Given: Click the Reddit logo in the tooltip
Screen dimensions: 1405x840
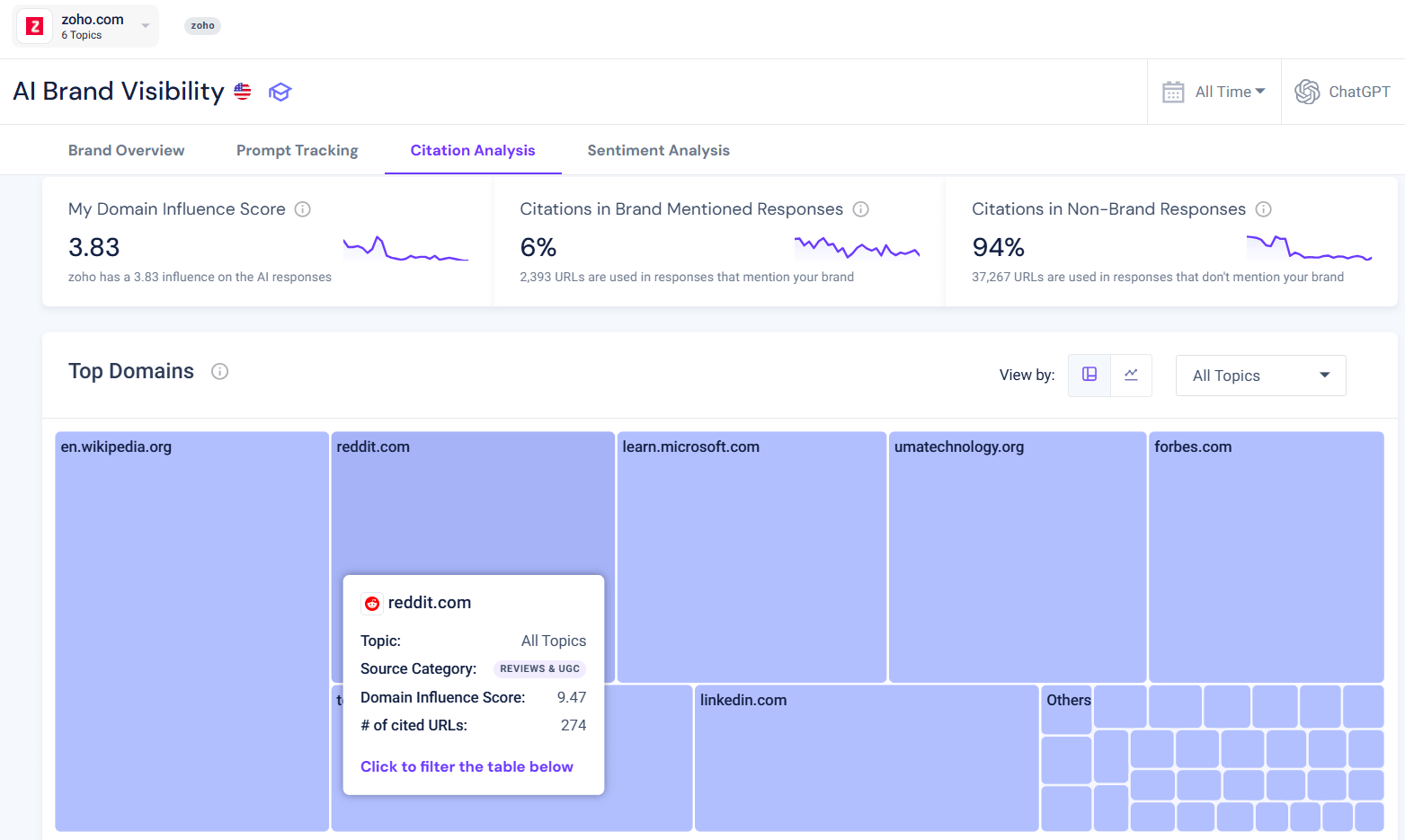Looking at the screenshot, I should (x=372, y=603).
